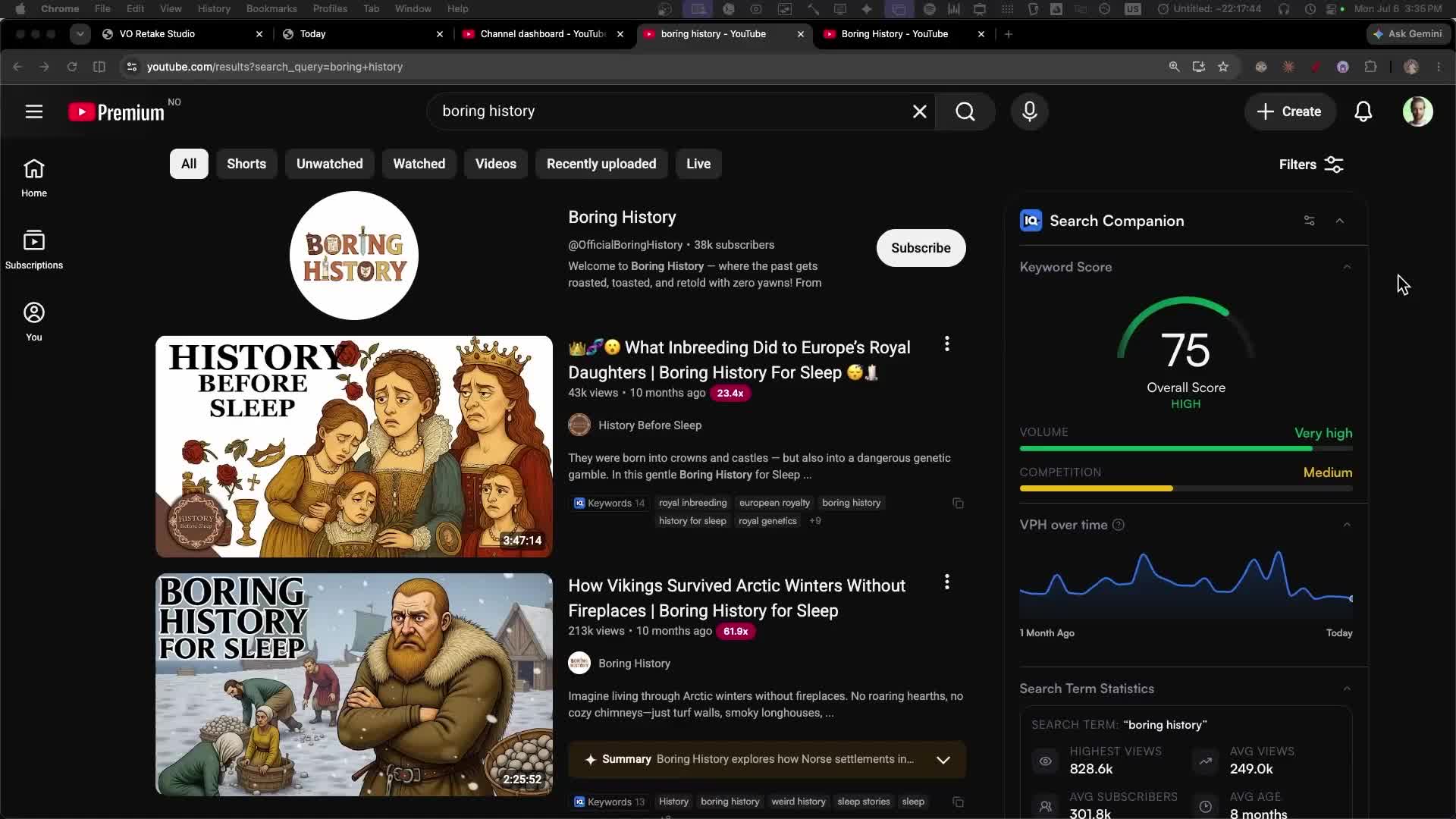
Task: Click the 'weird history' keyword tag
Action: point(798,802)
